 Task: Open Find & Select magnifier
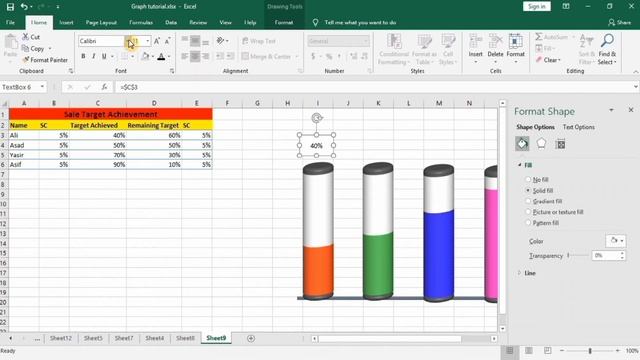click(607, 41)
